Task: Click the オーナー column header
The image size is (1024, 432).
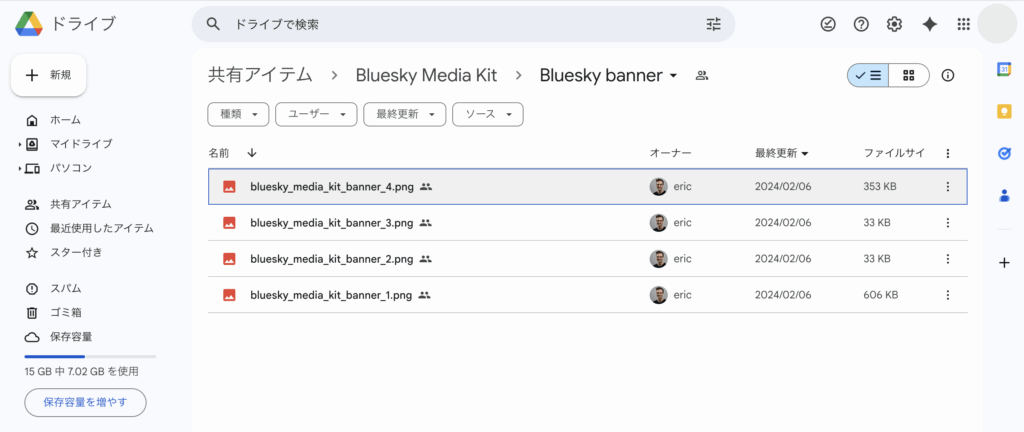Action: (670, 153)
